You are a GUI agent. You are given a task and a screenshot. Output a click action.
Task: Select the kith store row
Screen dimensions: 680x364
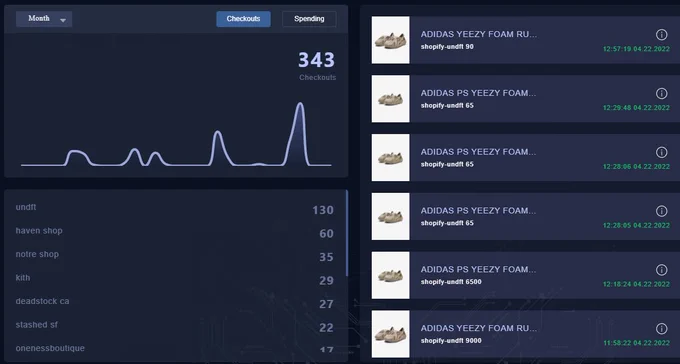coord(175,279)
